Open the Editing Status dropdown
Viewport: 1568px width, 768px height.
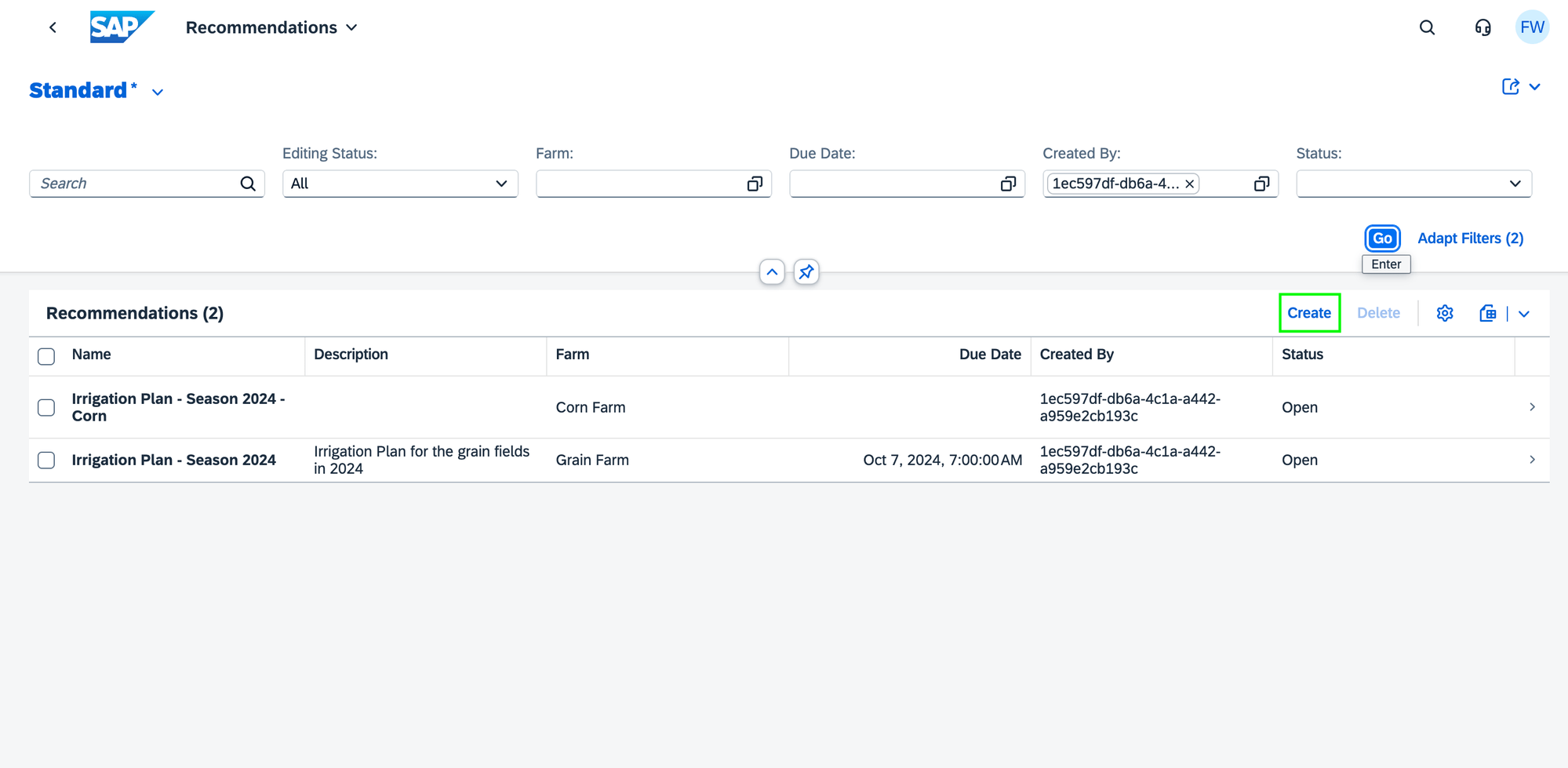500,184
